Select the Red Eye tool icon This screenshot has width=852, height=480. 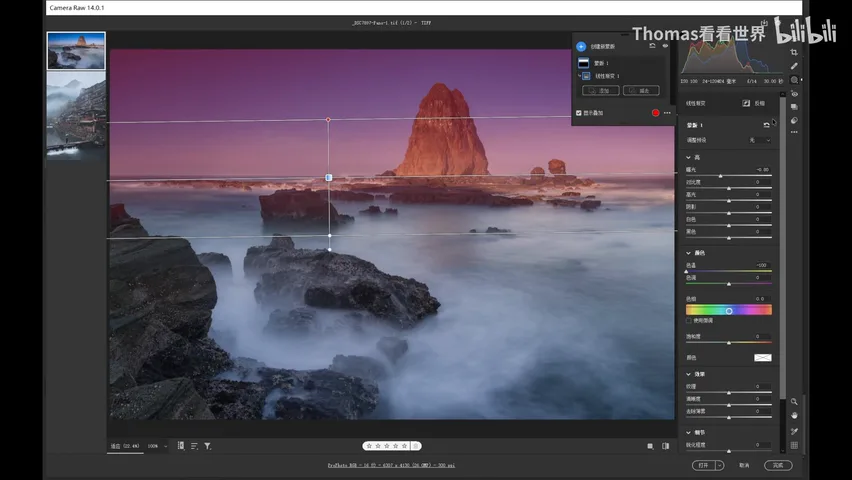(794, 94)
